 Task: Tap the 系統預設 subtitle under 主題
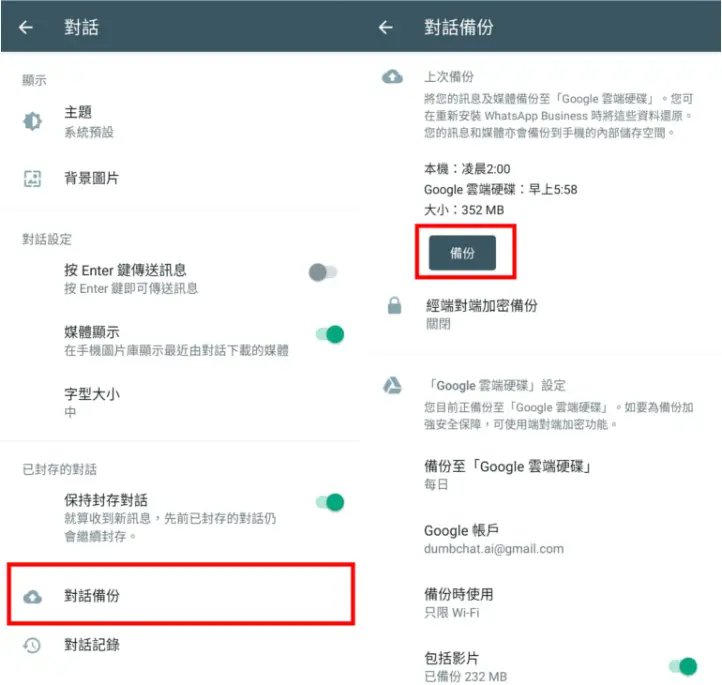point(89,133)
